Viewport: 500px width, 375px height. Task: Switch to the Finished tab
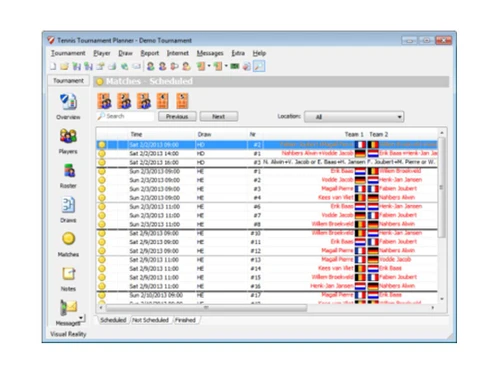[185, 320]
